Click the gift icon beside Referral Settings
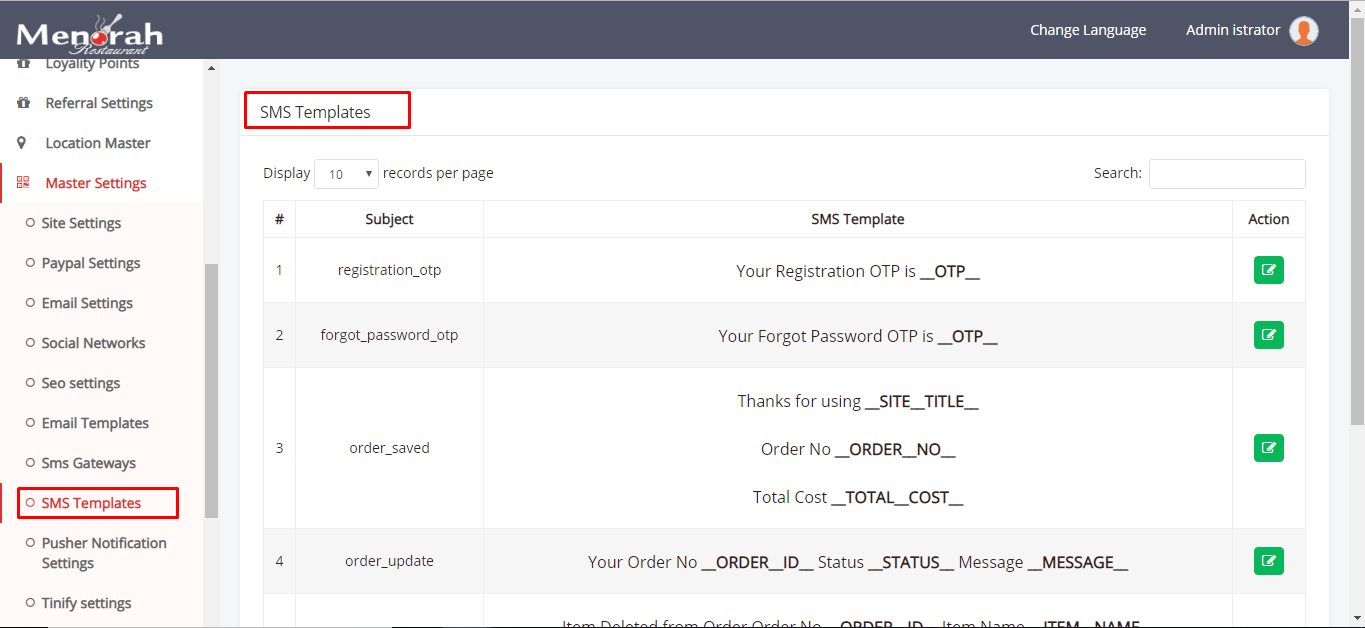This screenshot has height=628, width=1365. 22,102
